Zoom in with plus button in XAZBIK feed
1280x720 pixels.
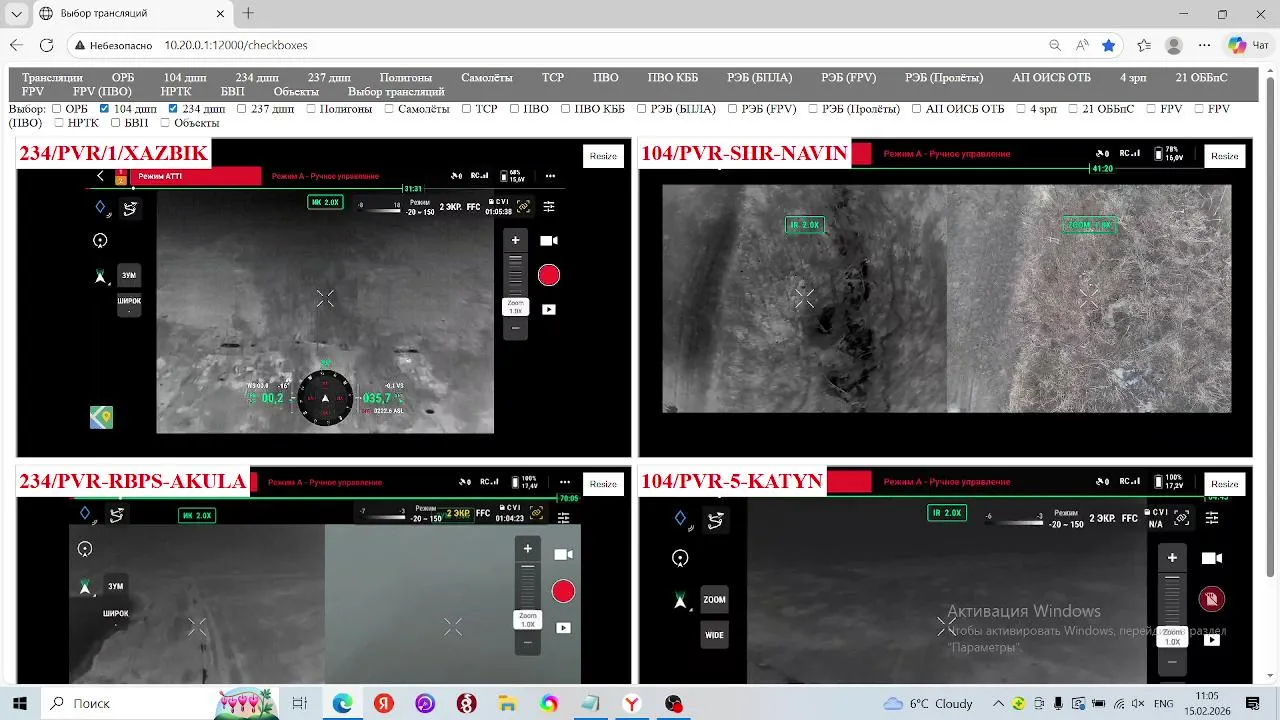[515, 240]
